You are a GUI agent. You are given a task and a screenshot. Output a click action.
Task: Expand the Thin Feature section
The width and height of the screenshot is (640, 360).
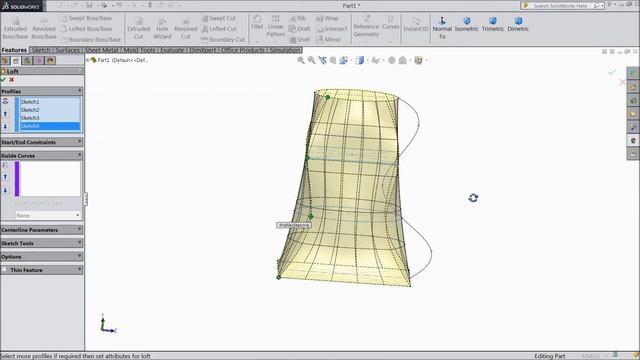coord(80,270)
